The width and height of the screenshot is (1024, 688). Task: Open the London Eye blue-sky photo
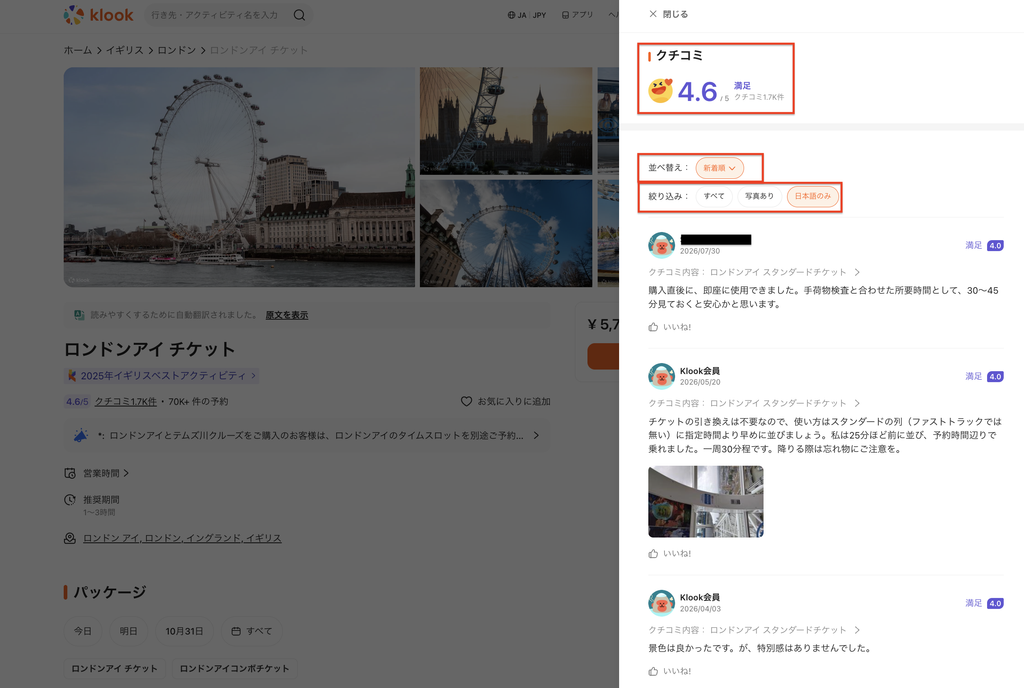(x=505, y=233)
